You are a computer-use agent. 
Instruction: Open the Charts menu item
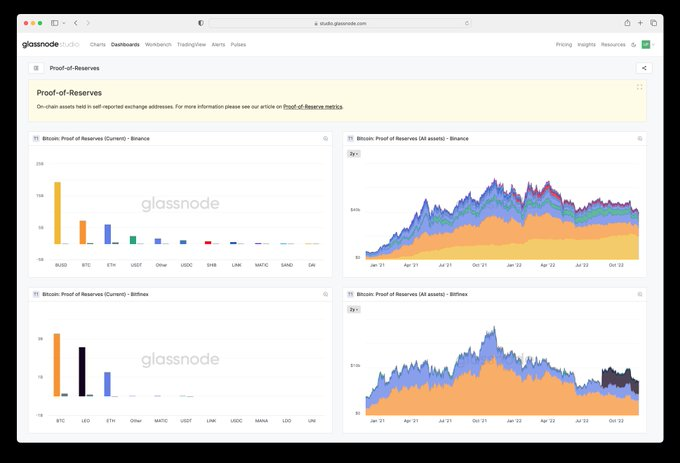(98, 45)
